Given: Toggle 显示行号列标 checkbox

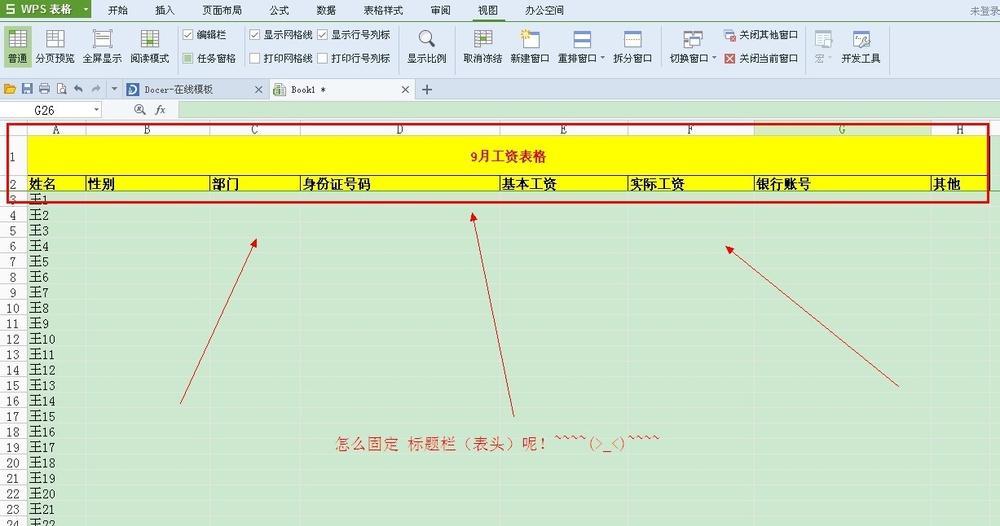Looking at the screenshot, I should [x=322, y=34].
